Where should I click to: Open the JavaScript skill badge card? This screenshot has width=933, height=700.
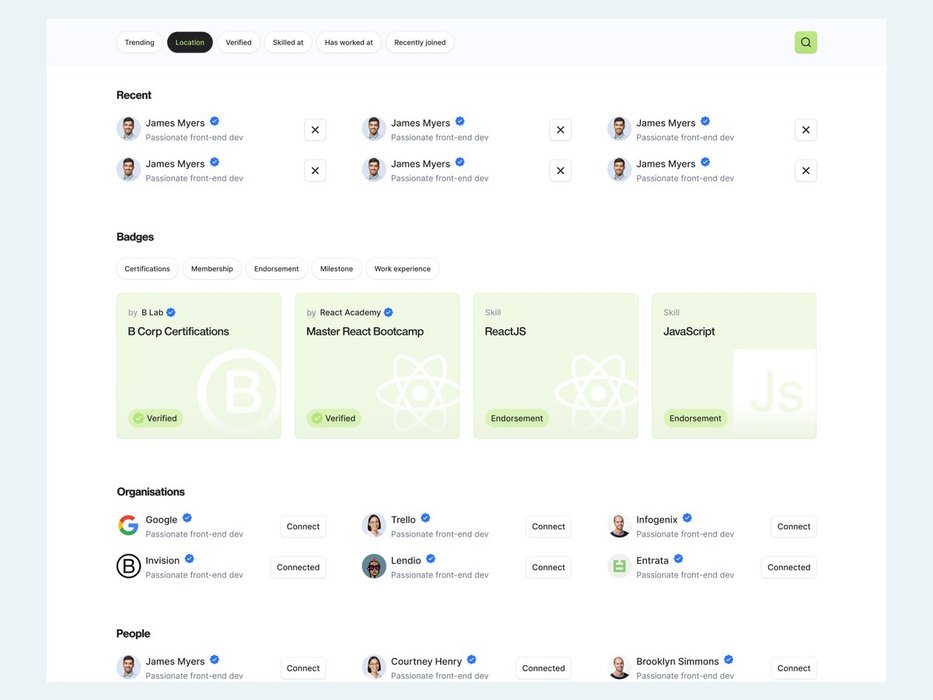point(733,365)
